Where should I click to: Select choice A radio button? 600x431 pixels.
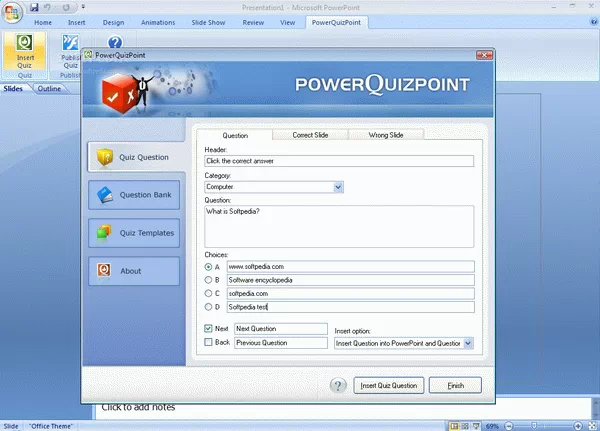pyautogui.click(x=208, y=267)
